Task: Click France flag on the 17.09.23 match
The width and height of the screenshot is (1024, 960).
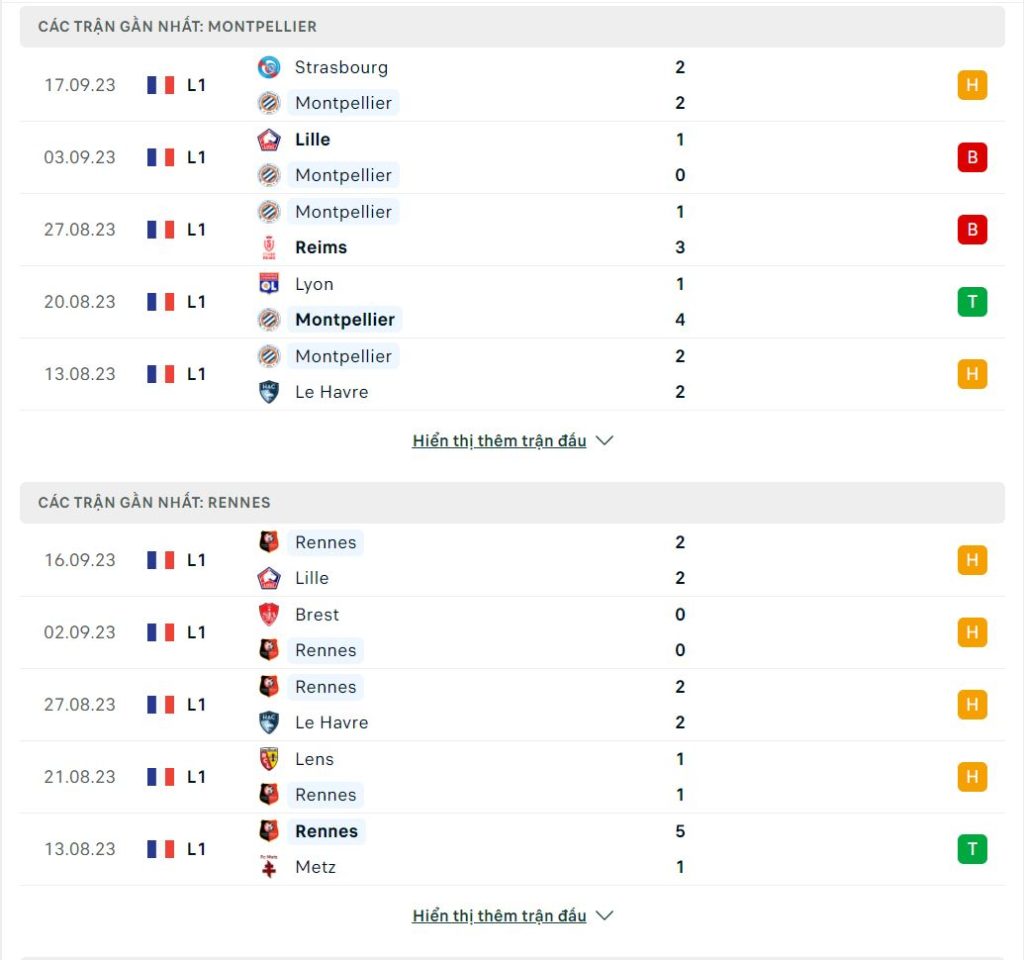Action: point(161,85)
